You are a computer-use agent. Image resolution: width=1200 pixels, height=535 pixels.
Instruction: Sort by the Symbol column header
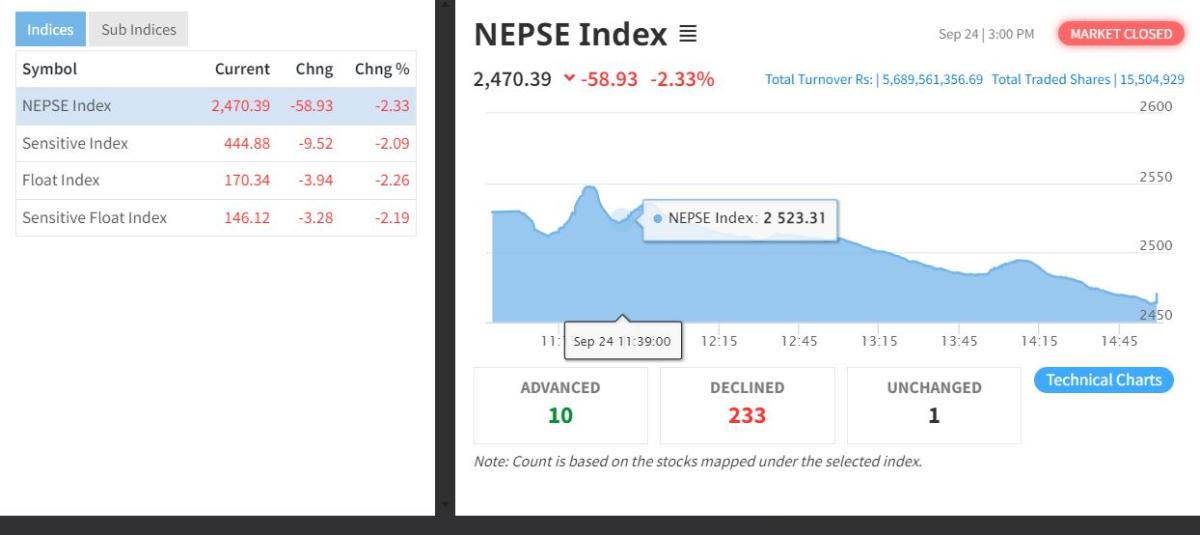point(50,69)
